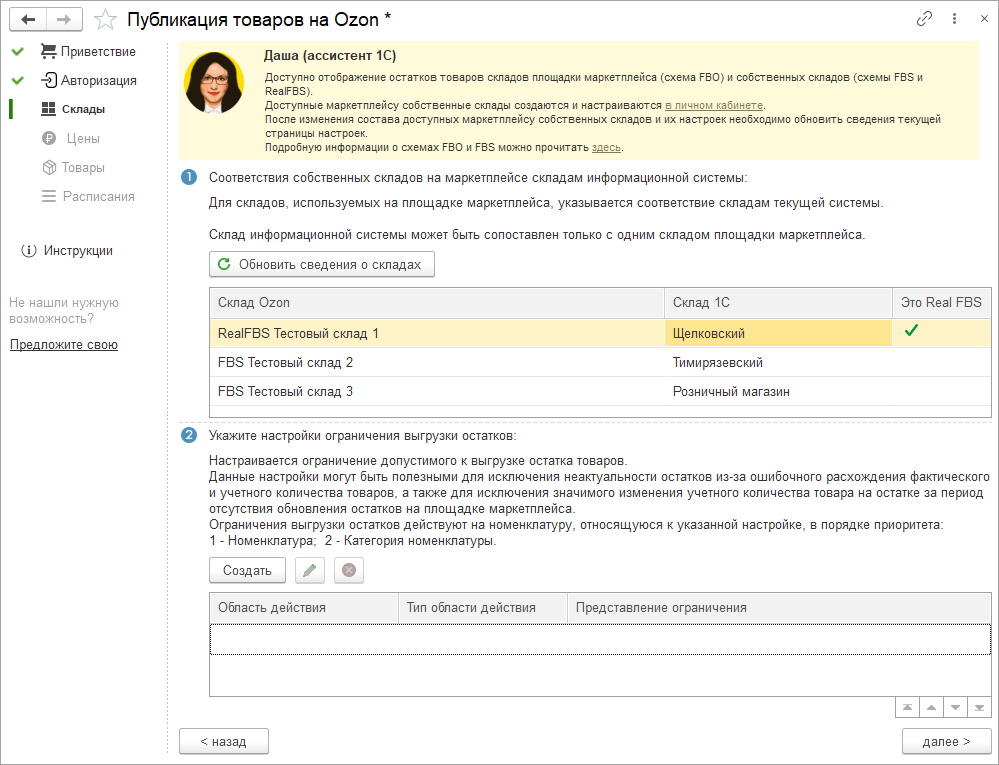This screenshot has width=999, height=765.
Task: Open the здесь link about FBO and FBS
Action: 606,147
